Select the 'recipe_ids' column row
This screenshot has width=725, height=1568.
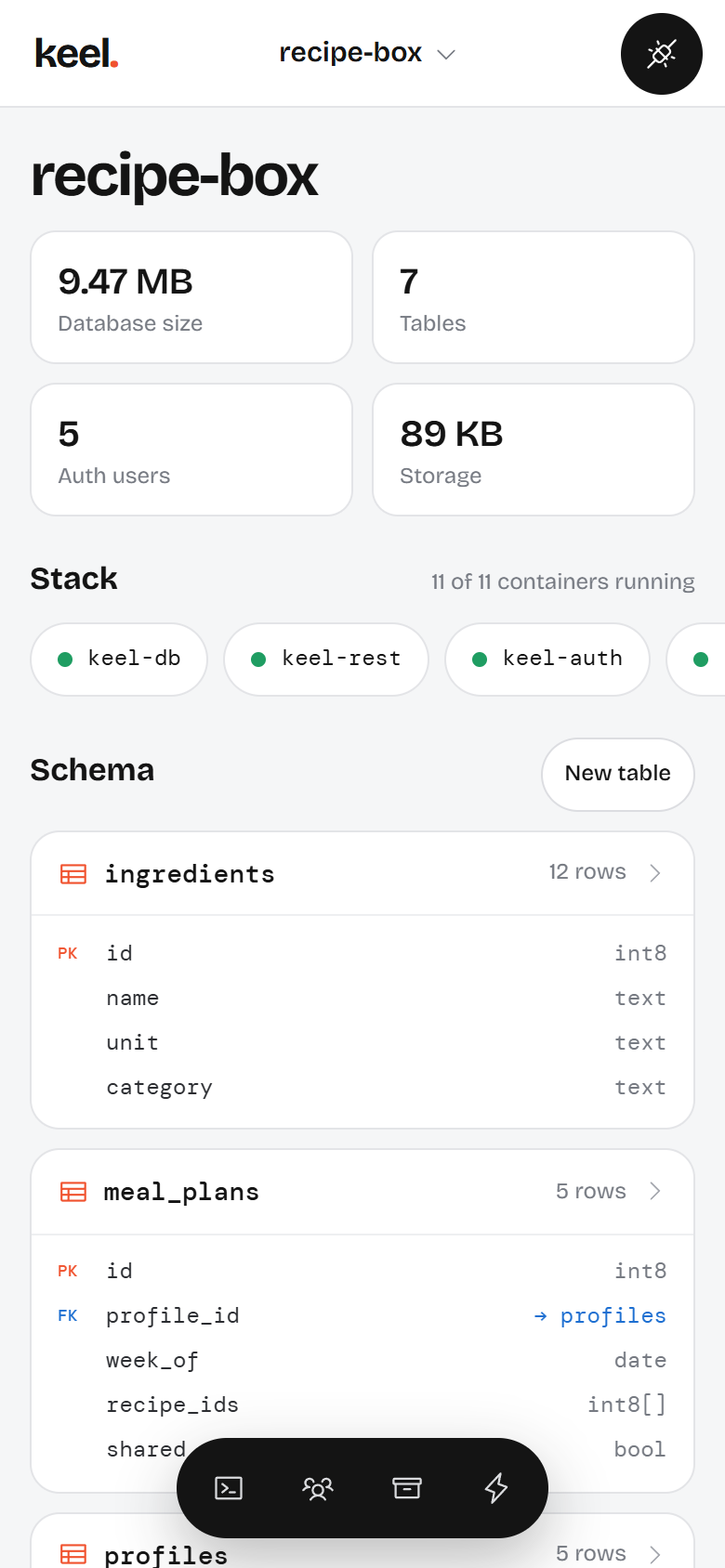point(362,1405)
